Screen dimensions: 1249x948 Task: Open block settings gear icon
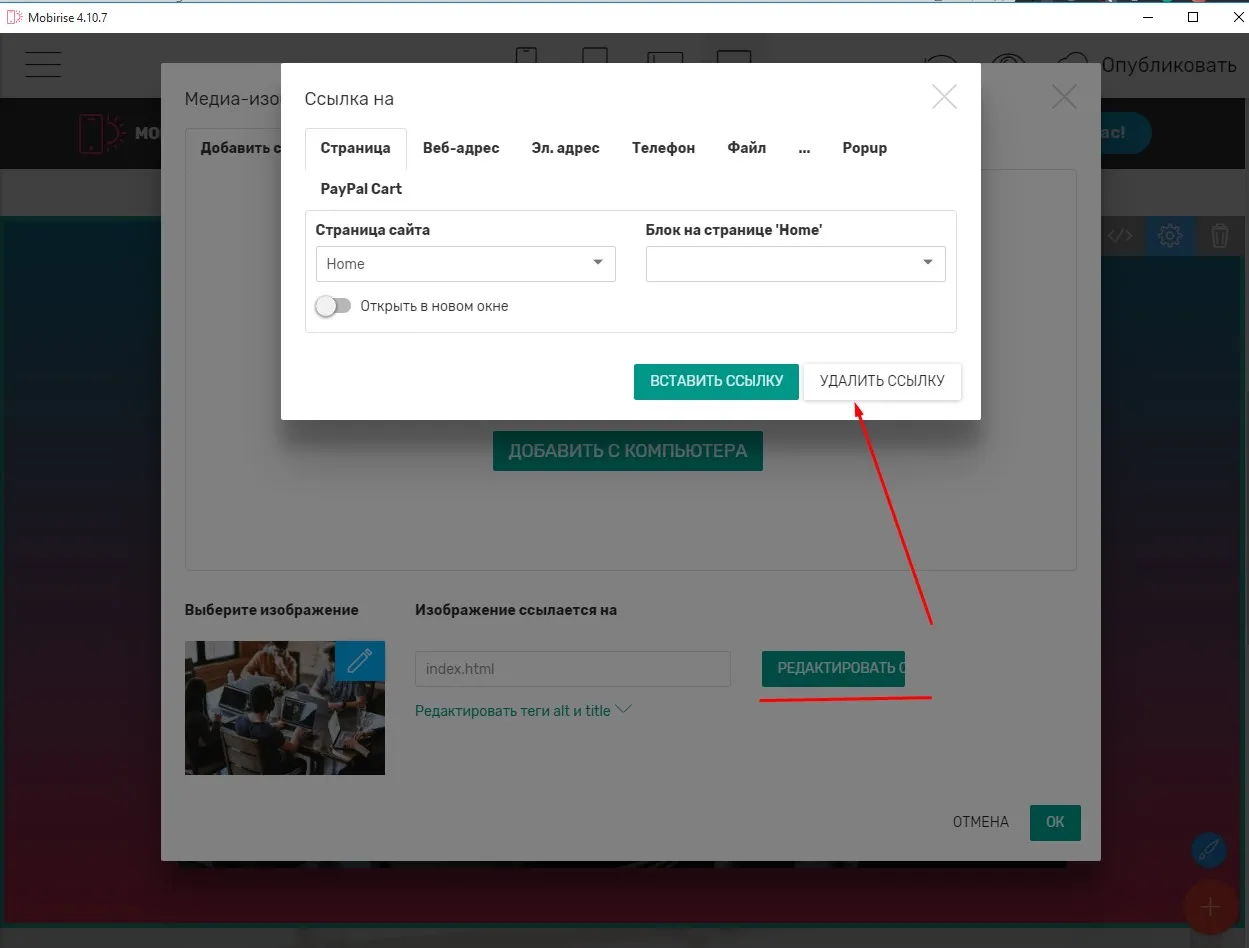point(1170,236)
